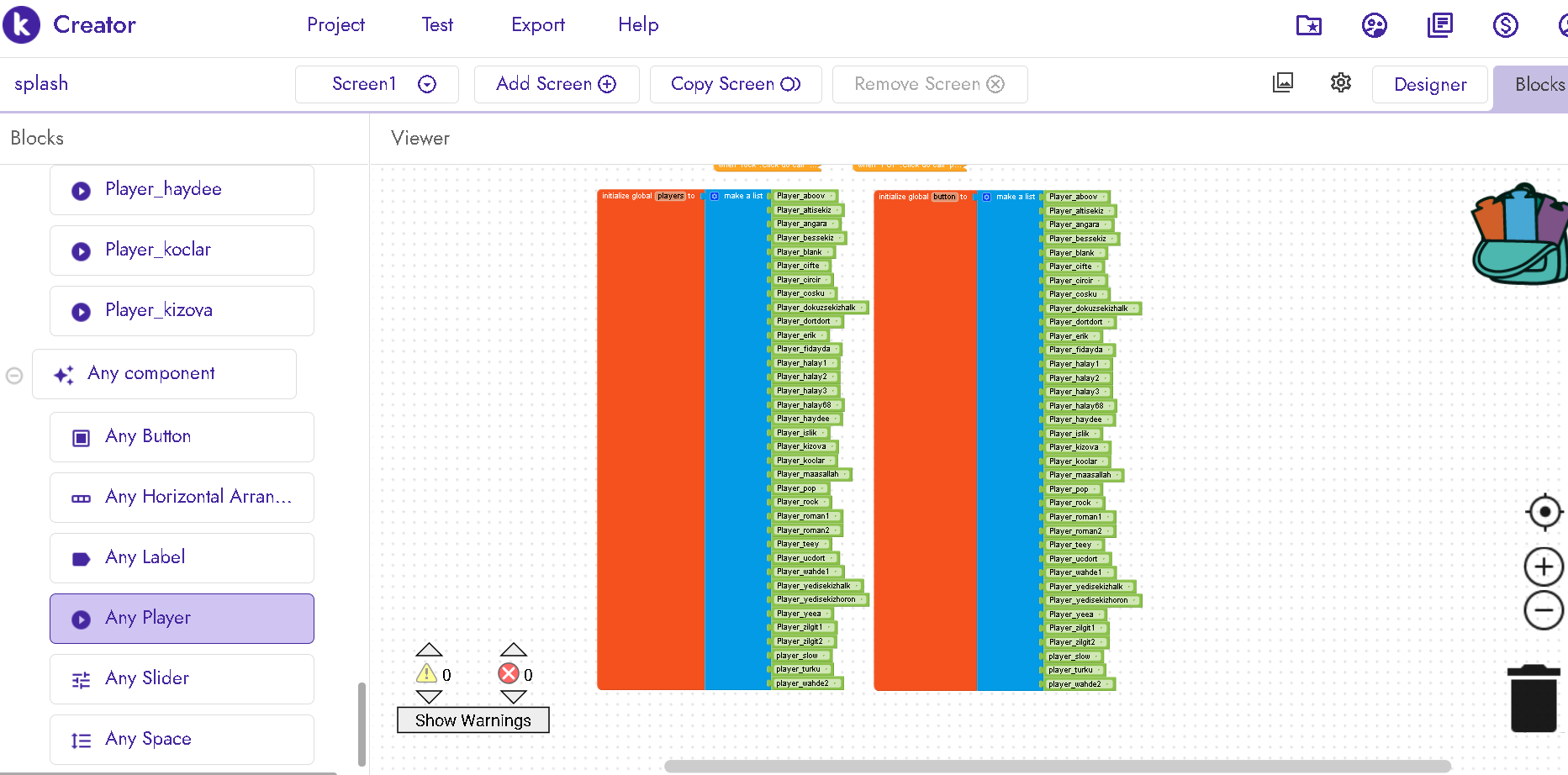Open the Export menu
The height and width of the screenshot is (775, 1568).
[x=537, y=25]
